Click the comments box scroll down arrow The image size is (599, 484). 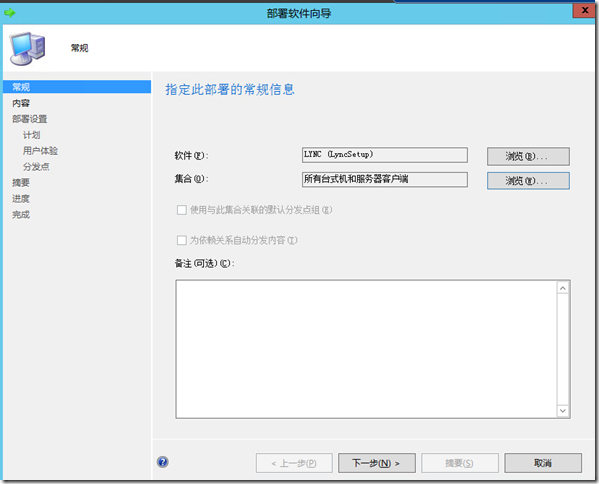click(563, 411)
